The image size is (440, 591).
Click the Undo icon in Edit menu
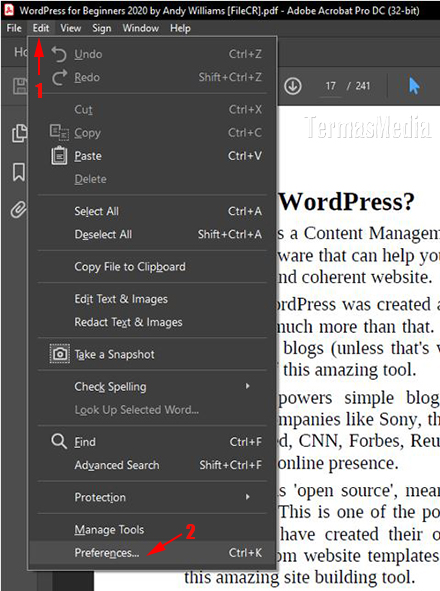pos(59,54)
